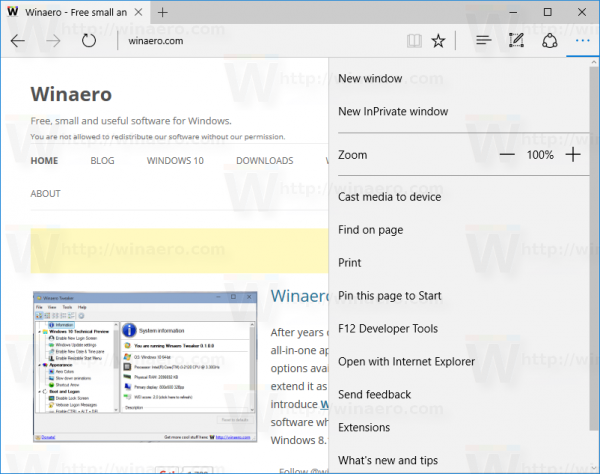
Task: Increase zoom with the plus button
Action: coord(573,155)
